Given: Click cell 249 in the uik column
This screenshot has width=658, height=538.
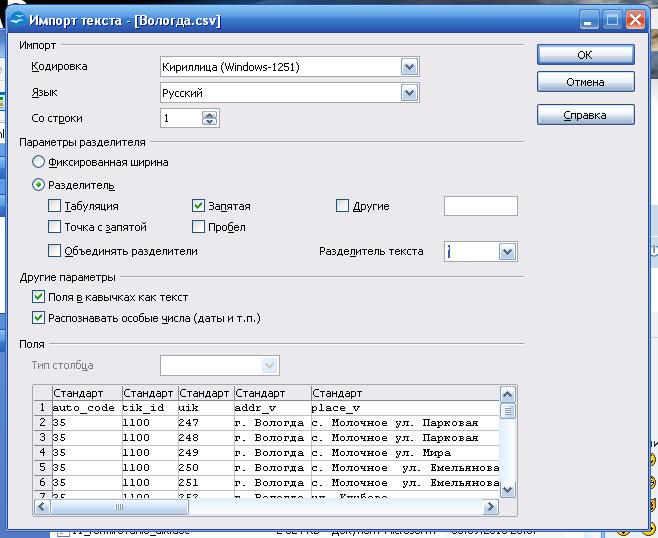Looking at the screenshot, I should (x=206, y=453).
